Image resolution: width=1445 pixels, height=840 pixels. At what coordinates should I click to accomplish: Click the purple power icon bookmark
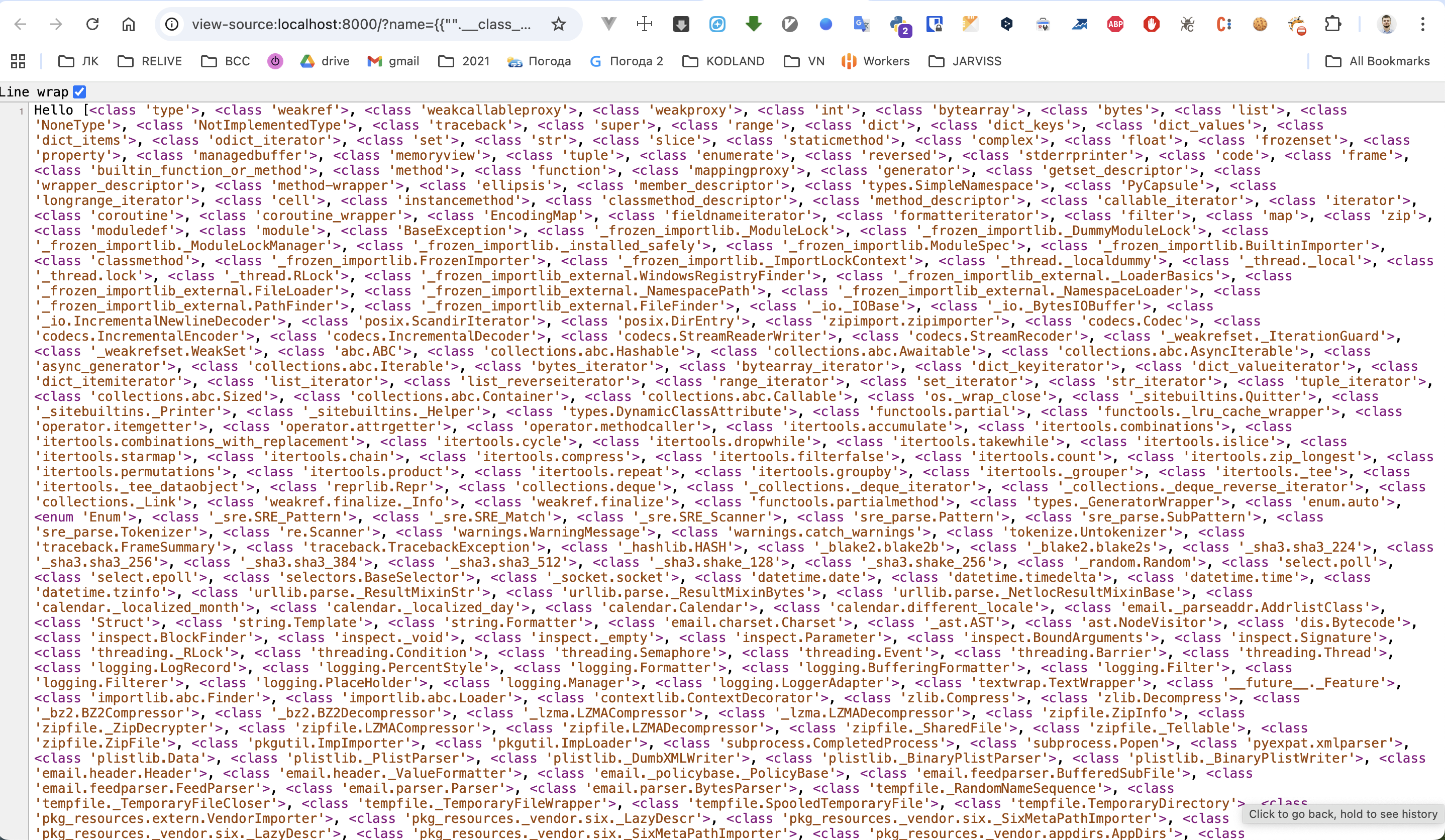coord(275,61)
